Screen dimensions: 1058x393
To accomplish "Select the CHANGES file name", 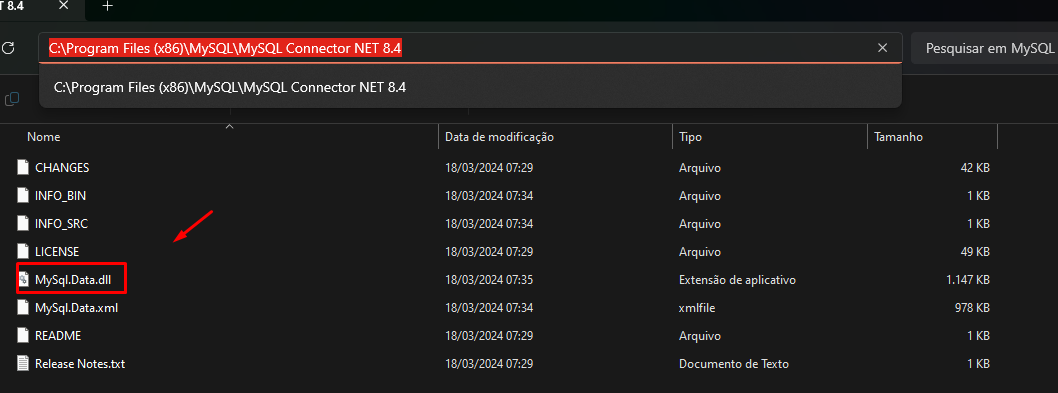I will [62, 167].
